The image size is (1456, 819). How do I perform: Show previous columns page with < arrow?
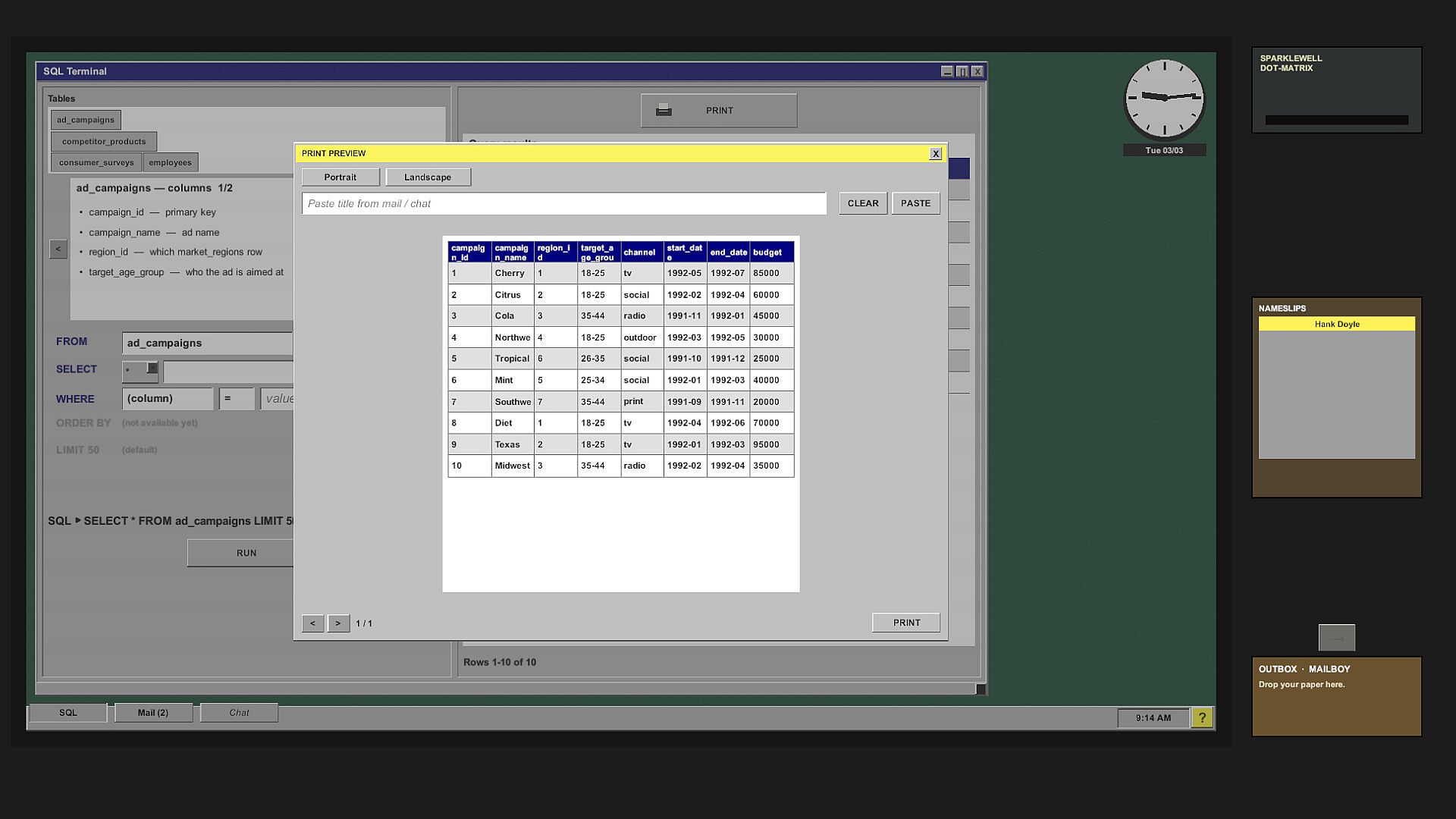(x=58, y=249)
